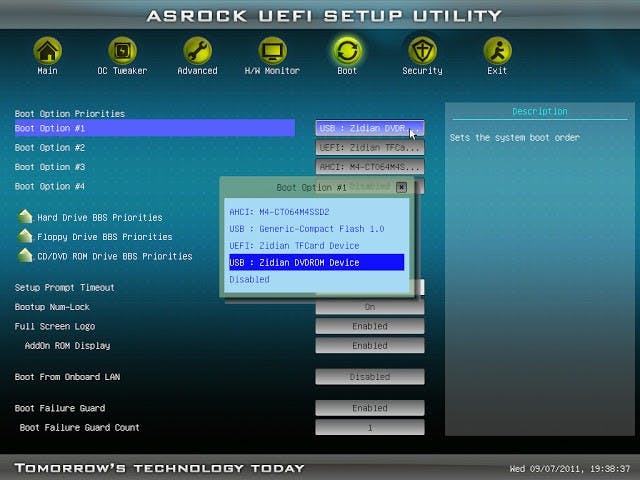Open Hard Drive BBS Priorities submenu
The height and width of the screenshot is (480, 640).
click(100, 217)
